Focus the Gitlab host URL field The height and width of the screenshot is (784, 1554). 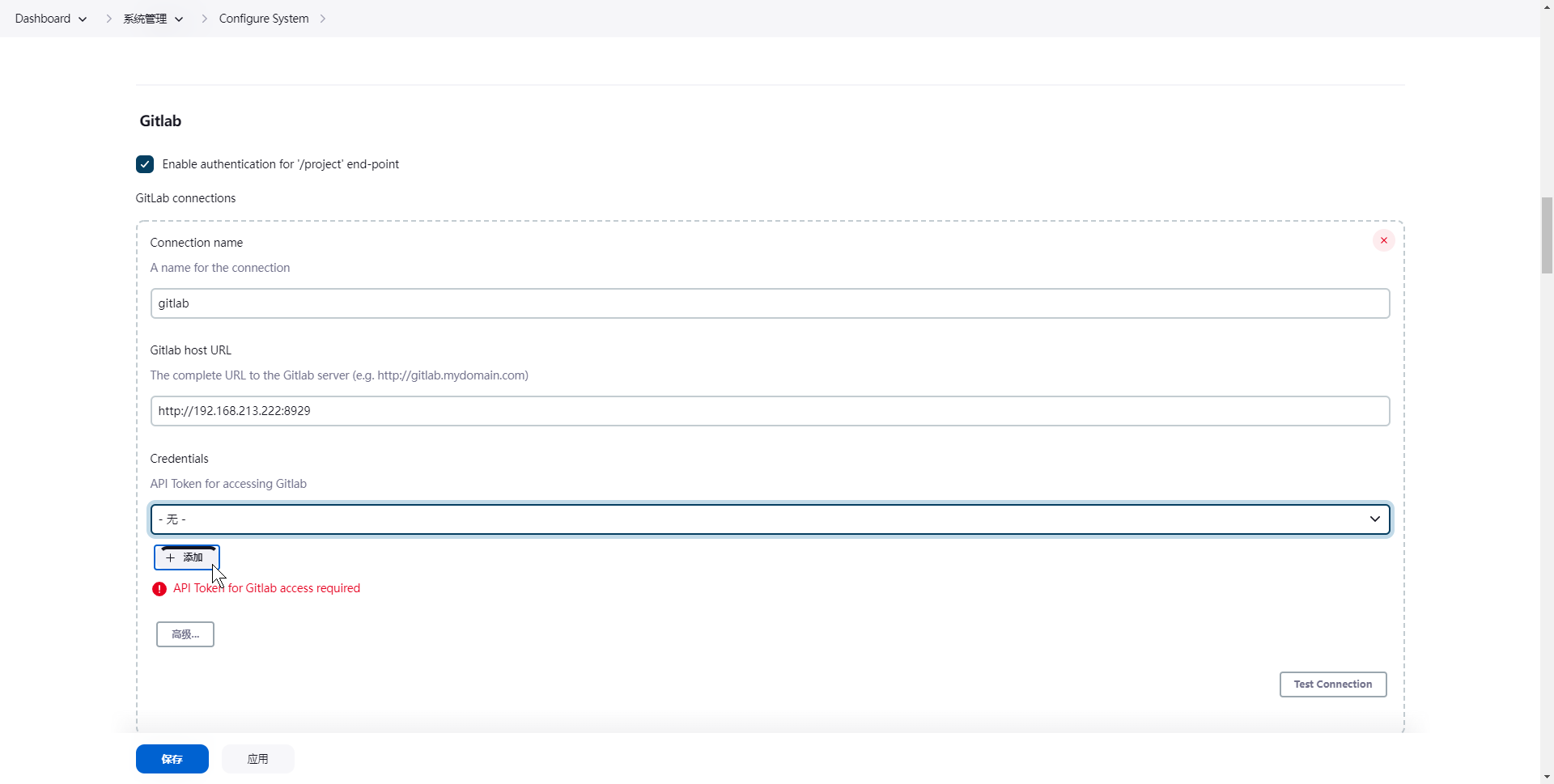click(x=770, y=411)
